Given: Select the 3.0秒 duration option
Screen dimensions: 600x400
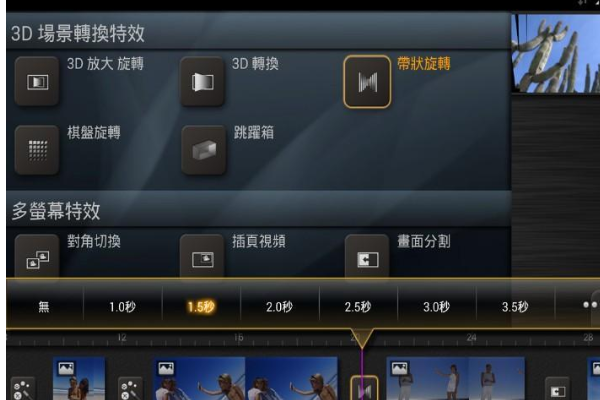Looking at the screenshot, I should [436, 307].
